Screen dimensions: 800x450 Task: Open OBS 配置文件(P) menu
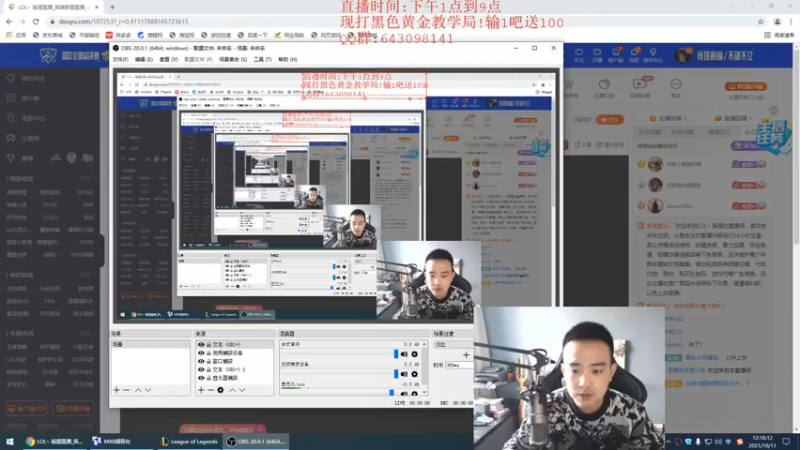pyautogui.click(x=198, y=60)
